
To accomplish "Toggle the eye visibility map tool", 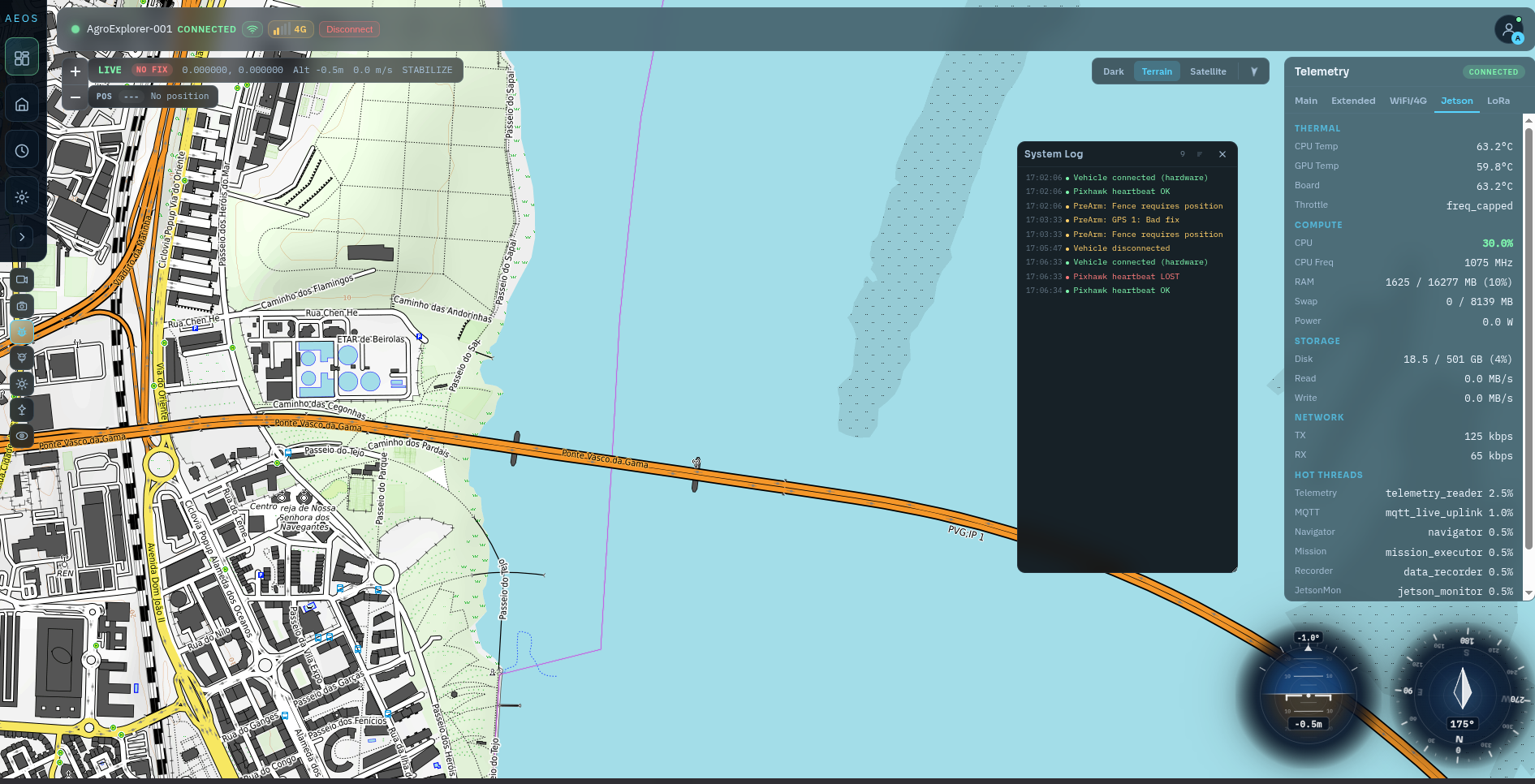I will point(22,436).
